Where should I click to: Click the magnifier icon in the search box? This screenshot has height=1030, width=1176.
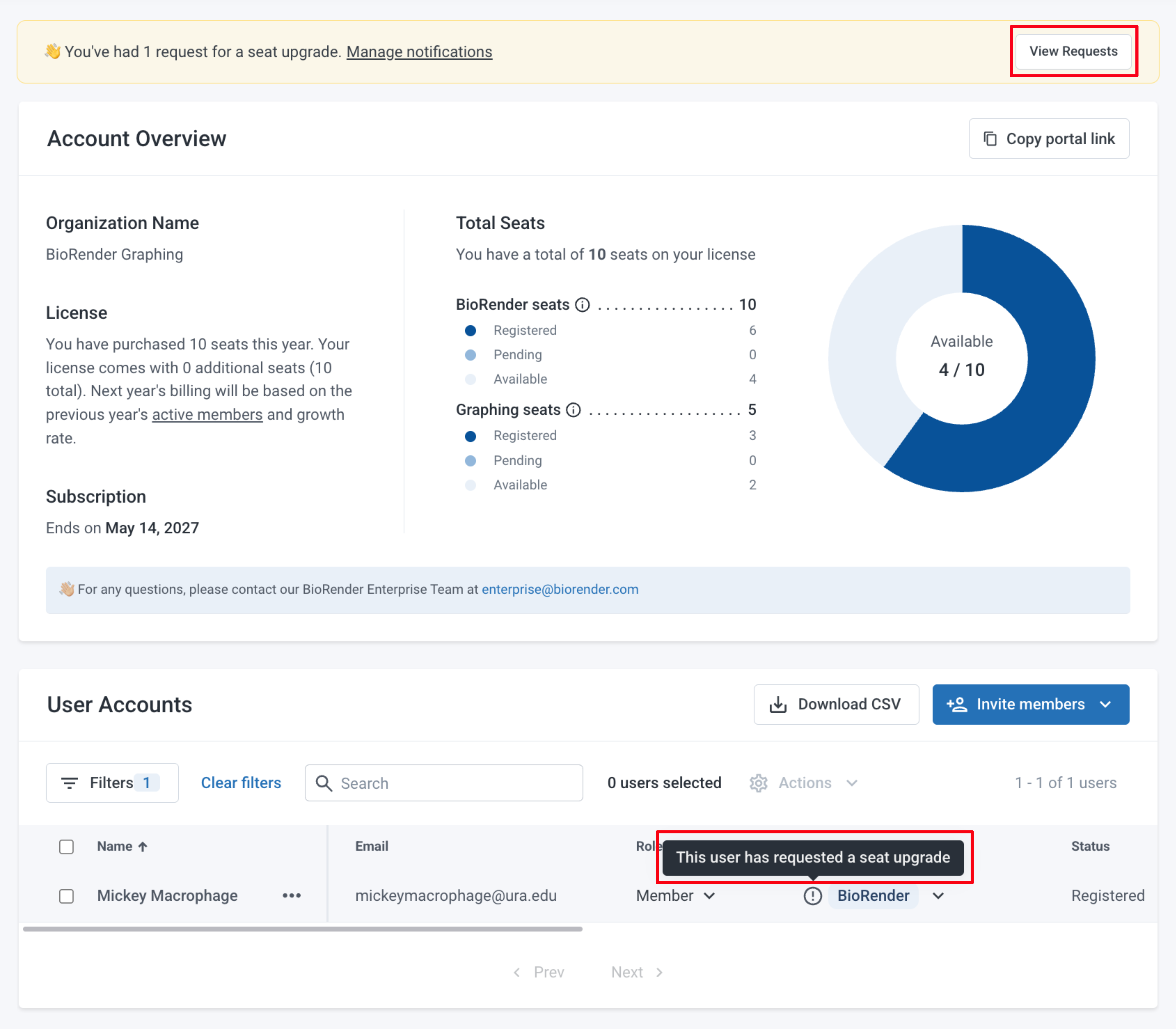pos(324,783)
